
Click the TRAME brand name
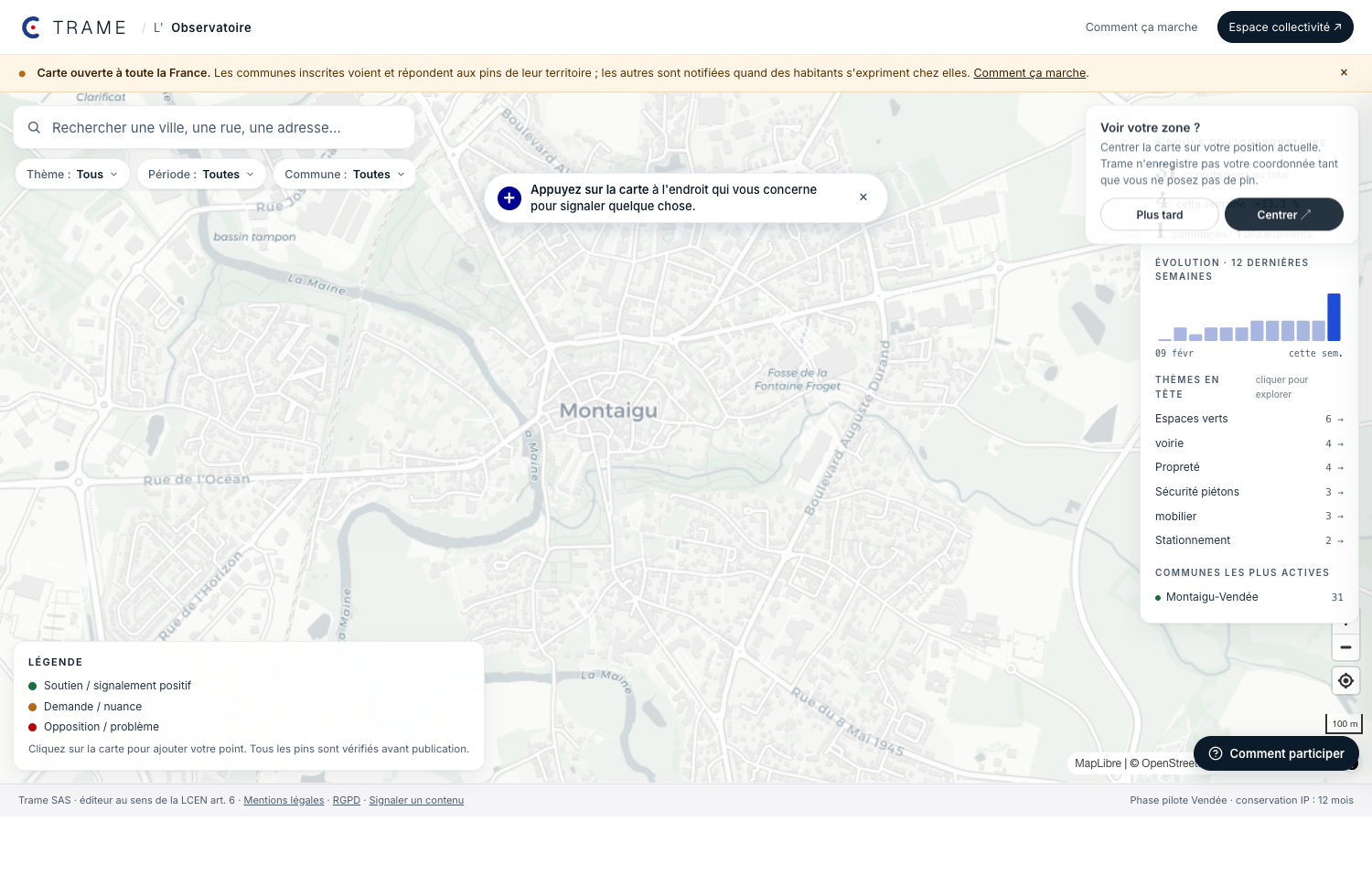coord(90,27)
